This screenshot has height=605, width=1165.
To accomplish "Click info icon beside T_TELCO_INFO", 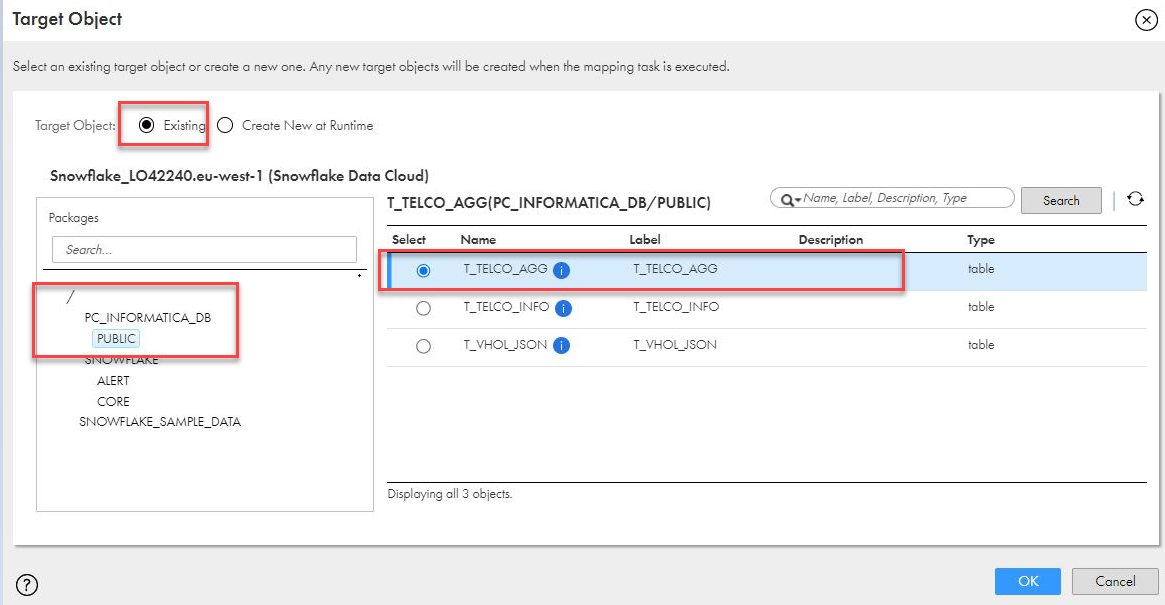I will click(x=563, y=308).
